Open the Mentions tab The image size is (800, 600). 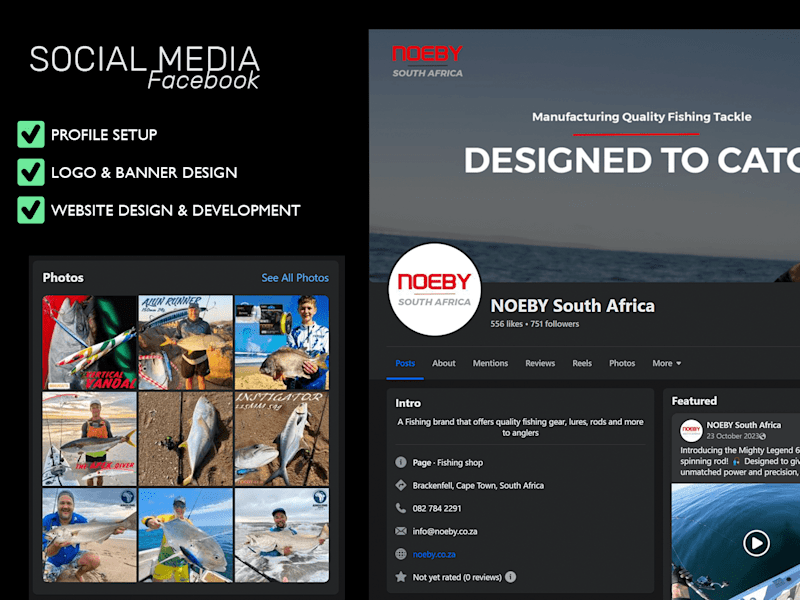pos(490,363)
